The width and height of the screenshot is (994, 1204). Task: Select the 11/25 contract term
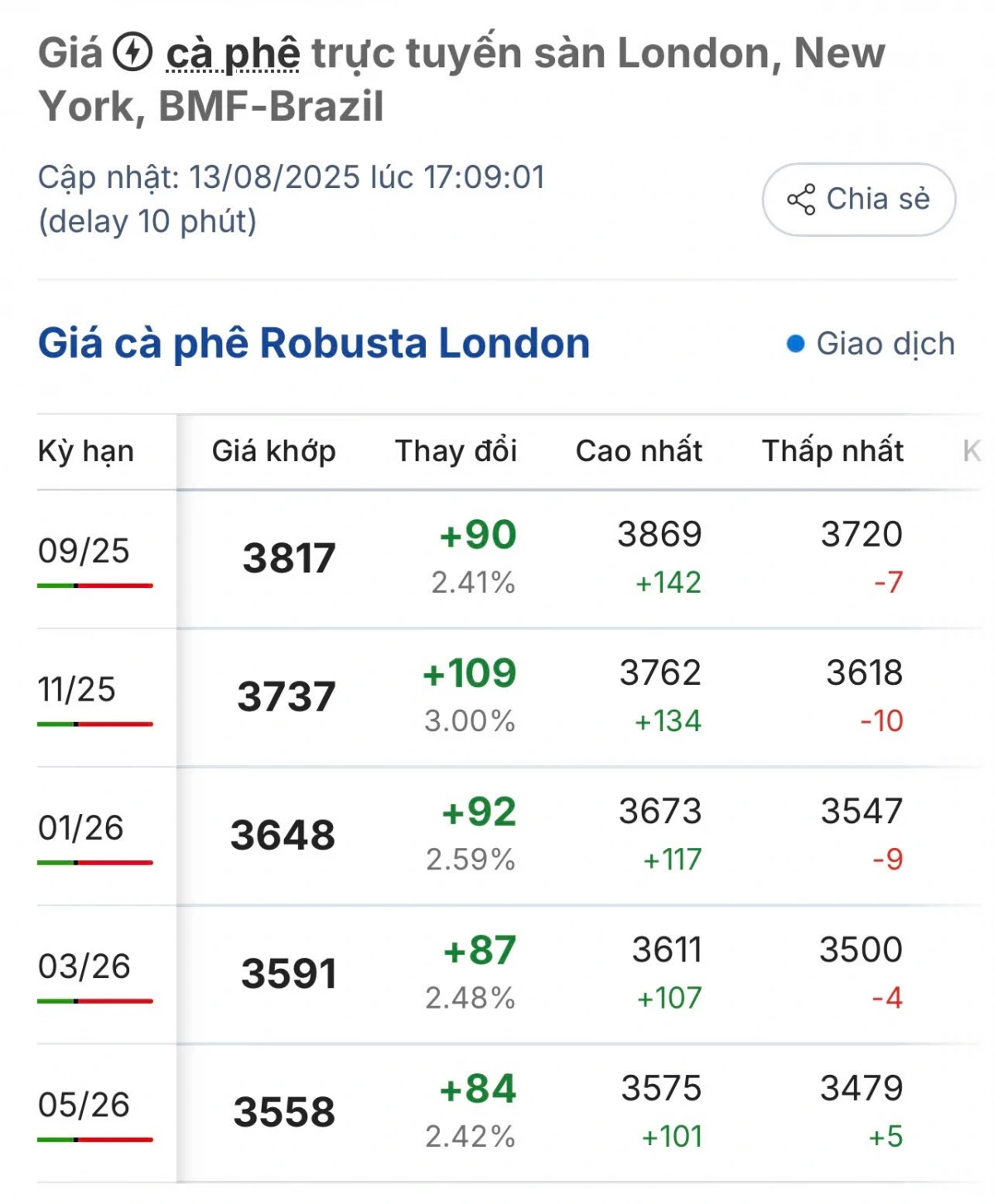point(76,689)
